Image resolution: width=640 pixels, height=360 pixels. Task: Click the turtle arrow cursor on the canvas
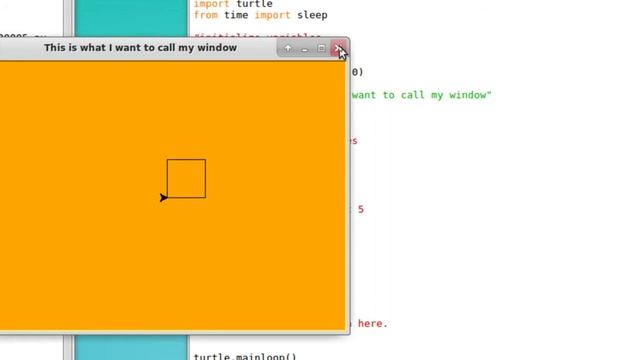pyautogui.click(x=163, y=198)
